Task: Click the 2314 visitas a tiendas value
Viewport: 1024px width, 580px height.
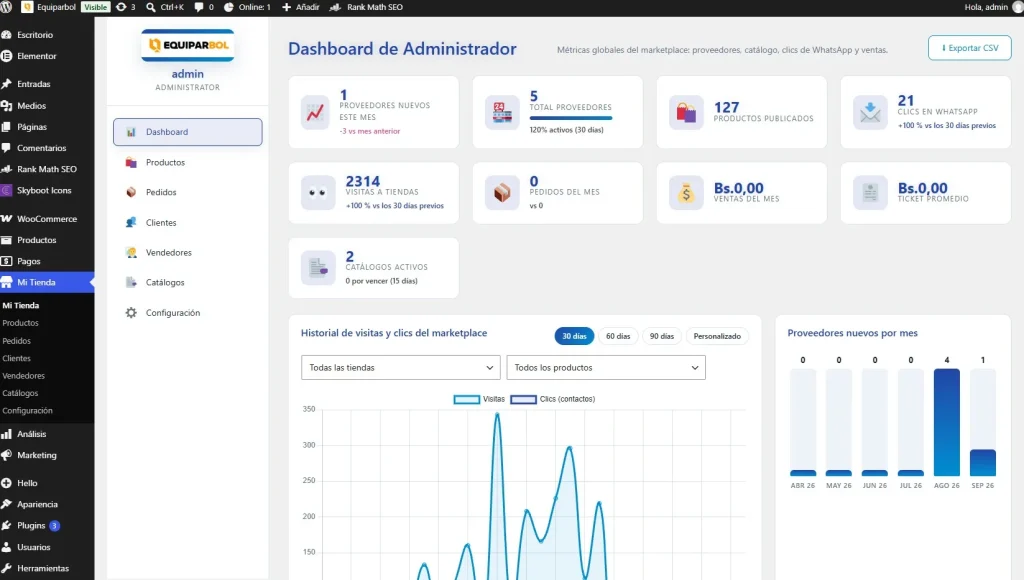Action: pos(362,181)
